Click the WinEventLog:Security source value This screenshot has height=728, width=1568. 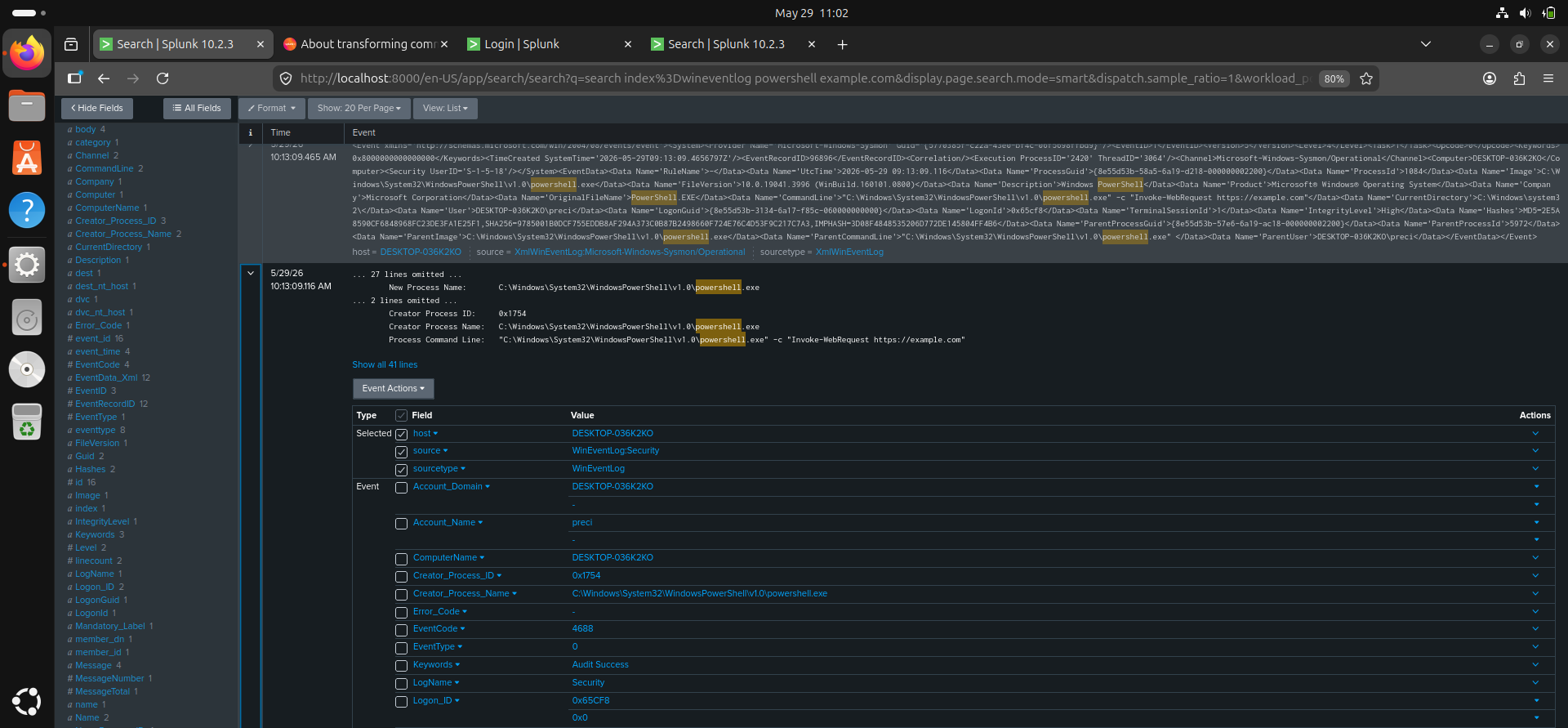pos(616,451)
